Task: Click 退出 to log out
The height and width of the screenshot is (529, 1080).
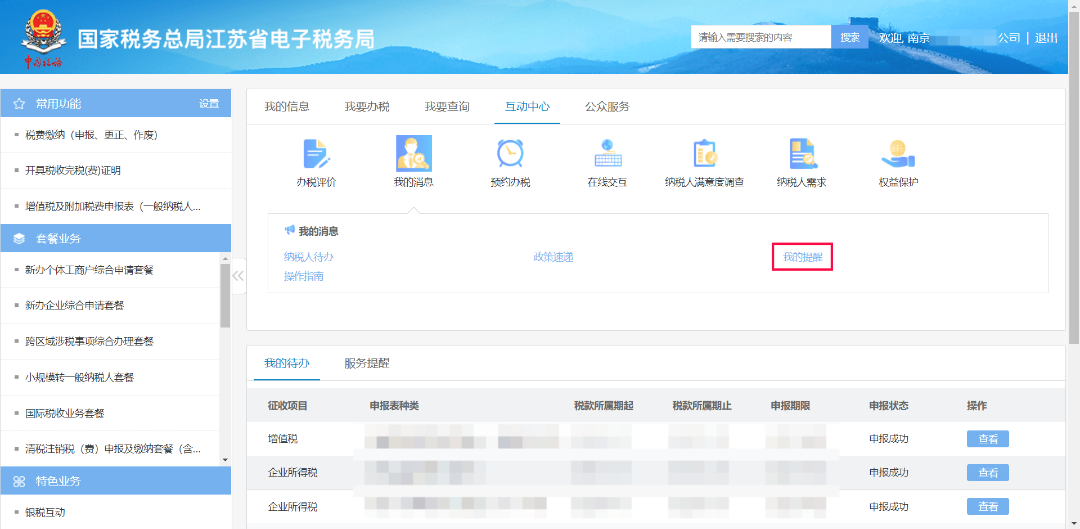Action: (x=1046, y=38)
